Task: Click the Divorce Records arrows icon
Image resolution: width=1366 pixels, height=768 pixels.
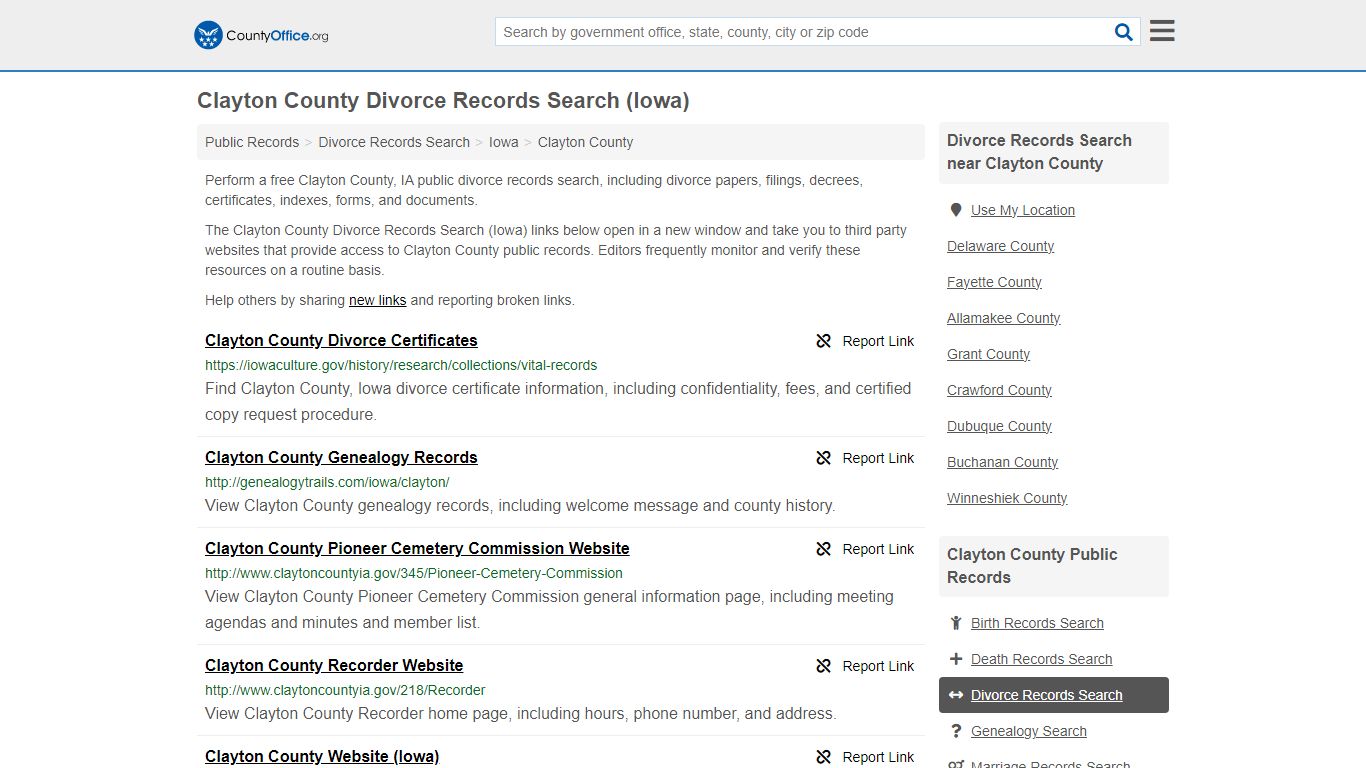Action: tap(956, 695)
